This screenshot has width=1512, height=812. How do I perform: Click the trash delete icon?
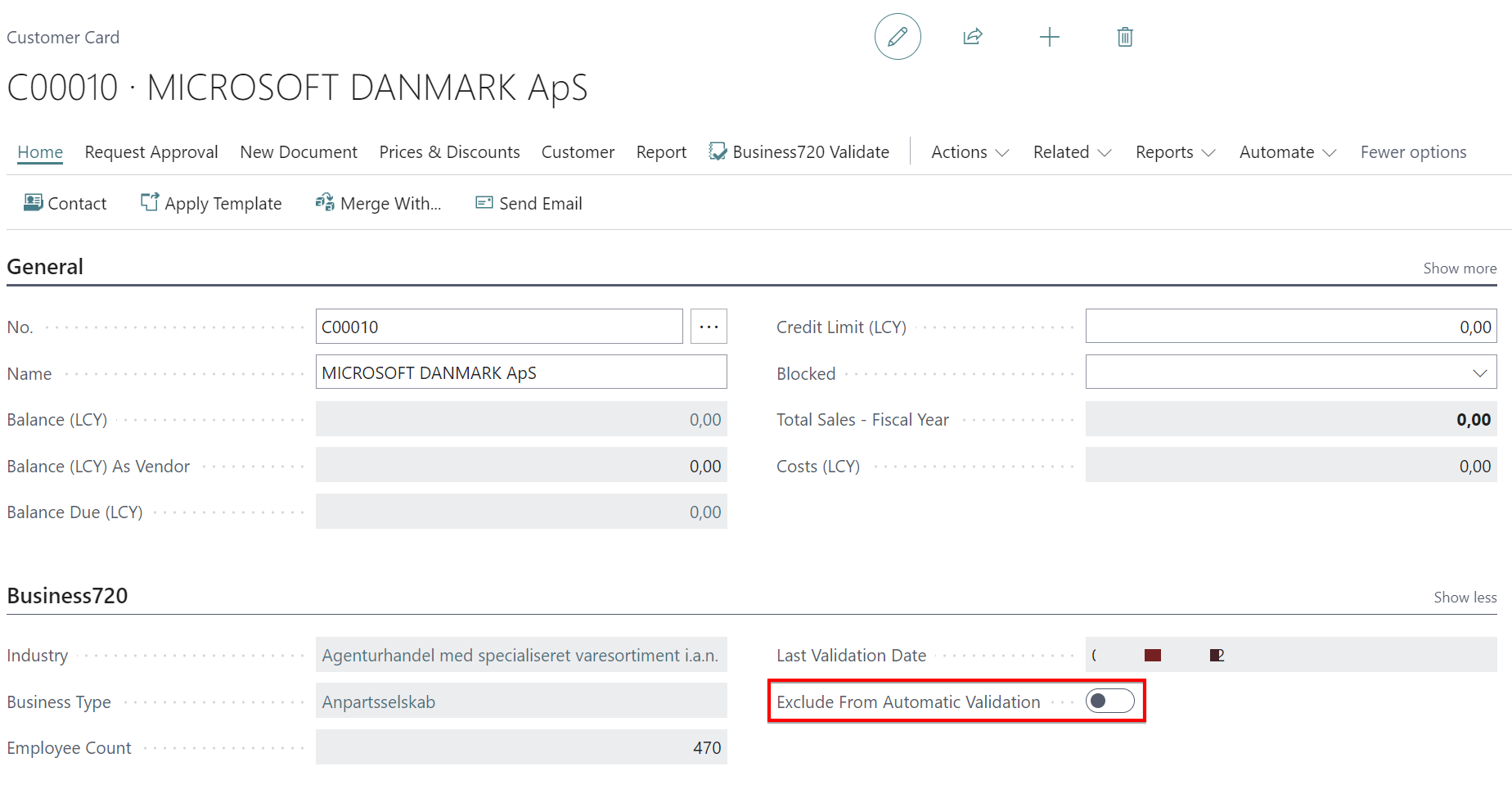click(x=1125, y=37)
